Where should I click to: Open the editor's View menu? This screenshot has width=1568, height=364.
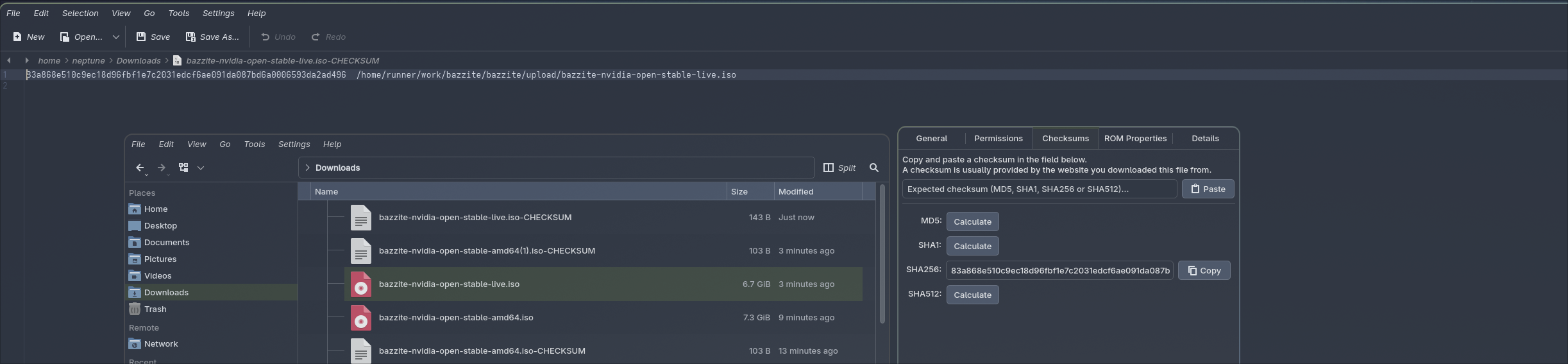(x=121, y=13)
